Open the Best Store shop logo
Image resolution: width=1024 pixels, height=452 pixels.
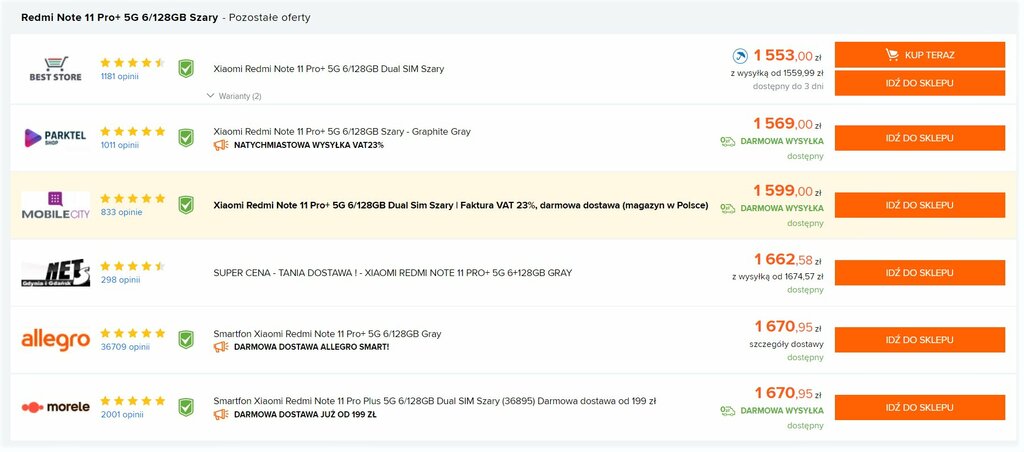click(x=56, y=69)
